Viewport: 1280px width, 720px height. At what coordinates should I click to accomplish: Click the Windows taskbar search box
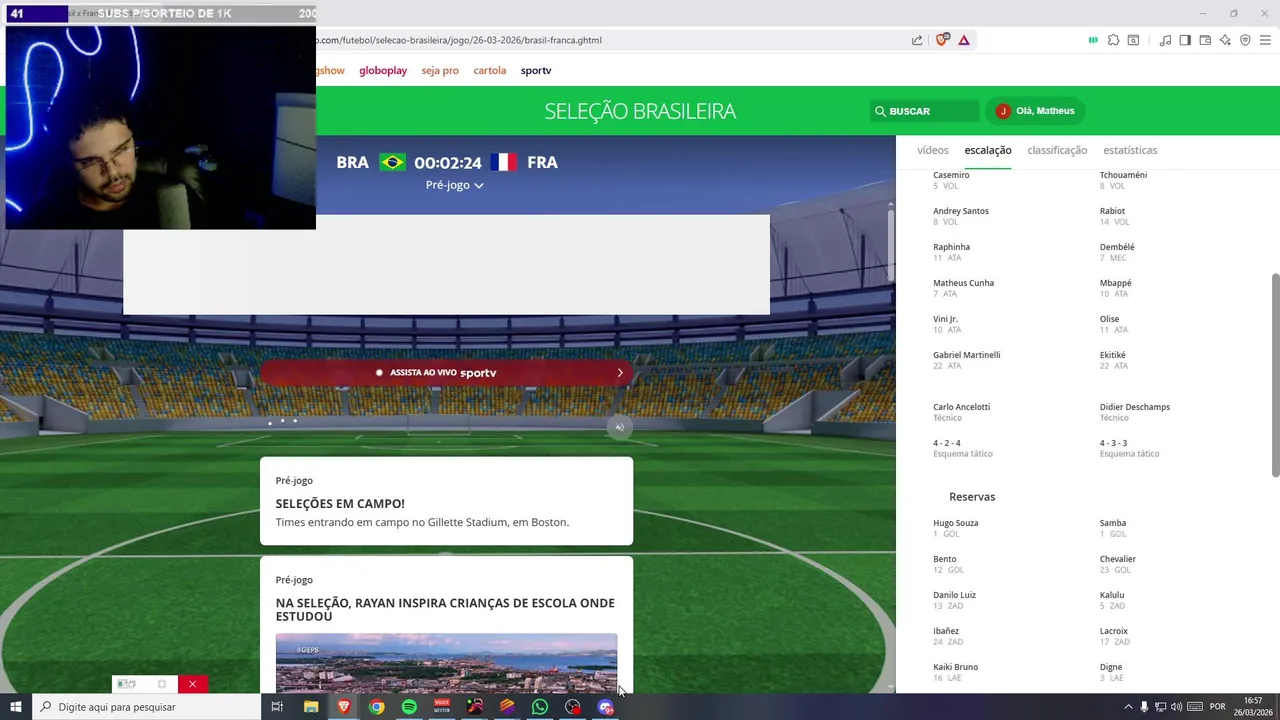tap(145, 707)
